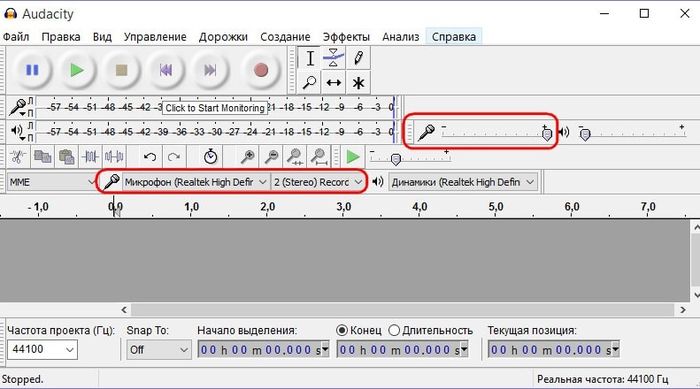Click the Redo arrow icon
700x389 pixels.
174,157
